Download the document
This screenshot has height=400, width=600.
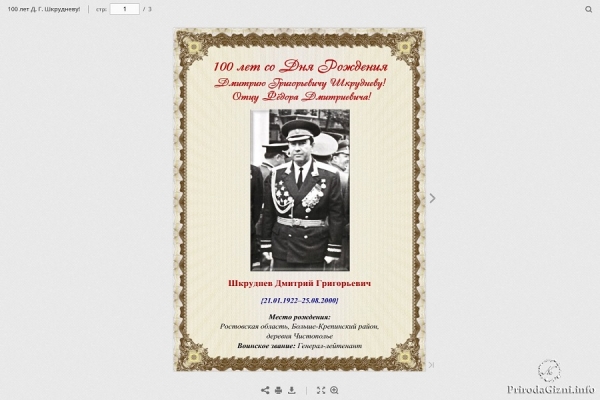[x=292, y=390]
